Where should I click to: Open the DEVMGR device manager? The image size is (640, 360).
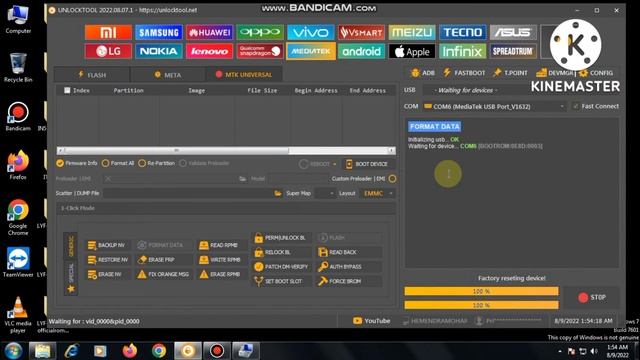click(x=555, y=73)
